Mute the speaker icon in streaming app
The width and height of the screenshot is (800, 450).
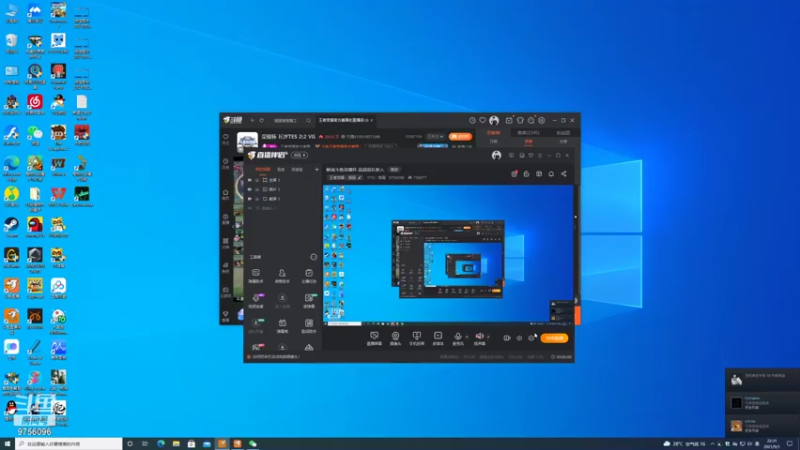(x=480, y=336)
